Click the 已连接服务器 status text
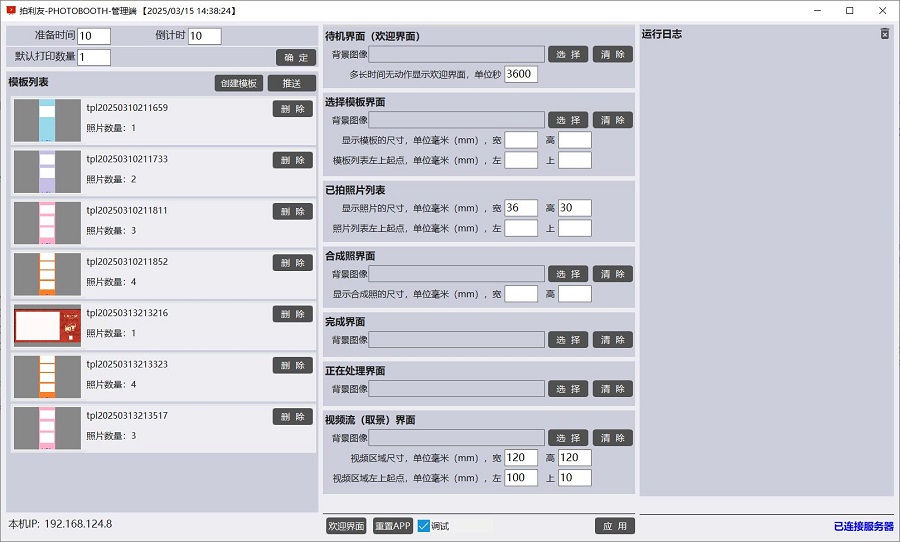The height and width of the screenshot is (542, 900). pyautogui.click(x=863, y=526)
